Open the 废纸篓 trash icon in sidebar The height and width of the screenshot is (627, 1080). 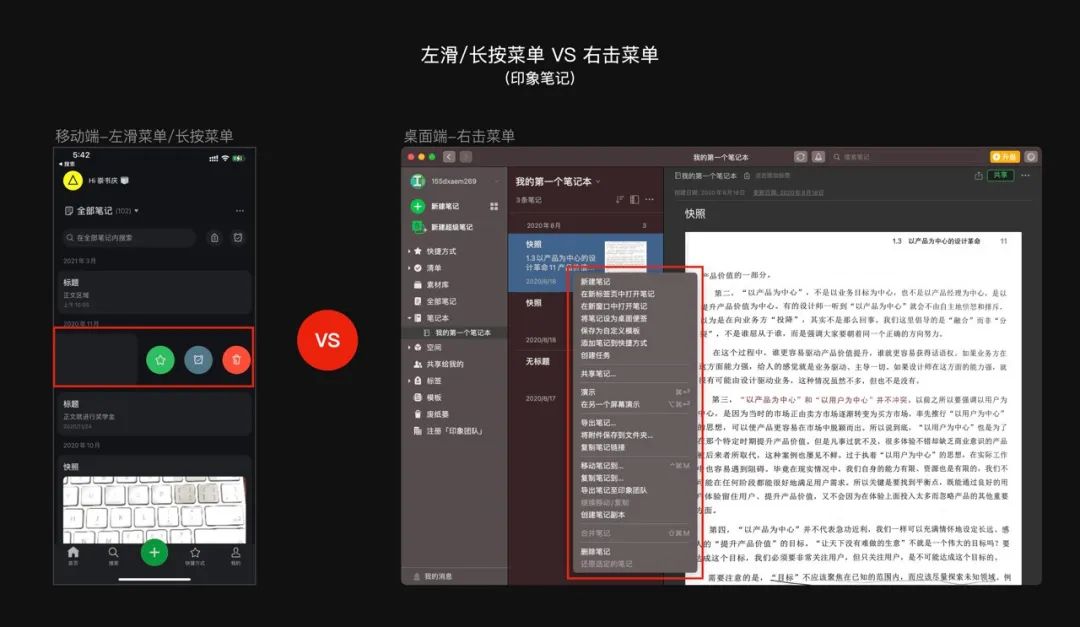click(416, 412)
